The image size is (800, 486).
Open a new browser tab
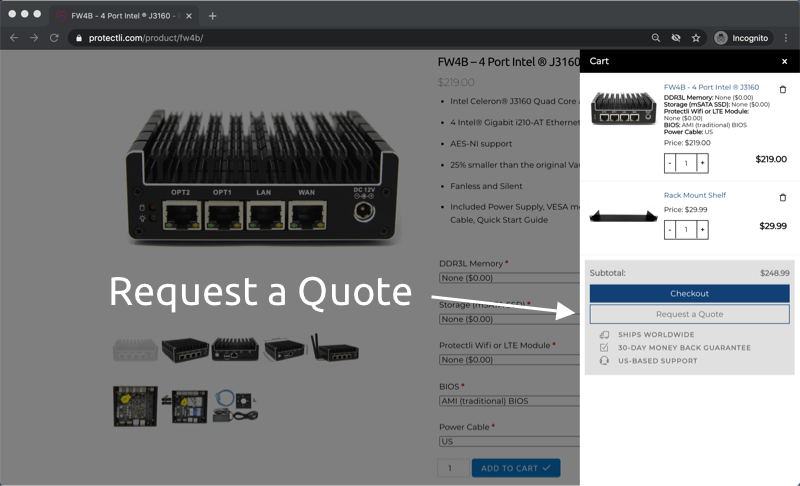click(212, 16)
